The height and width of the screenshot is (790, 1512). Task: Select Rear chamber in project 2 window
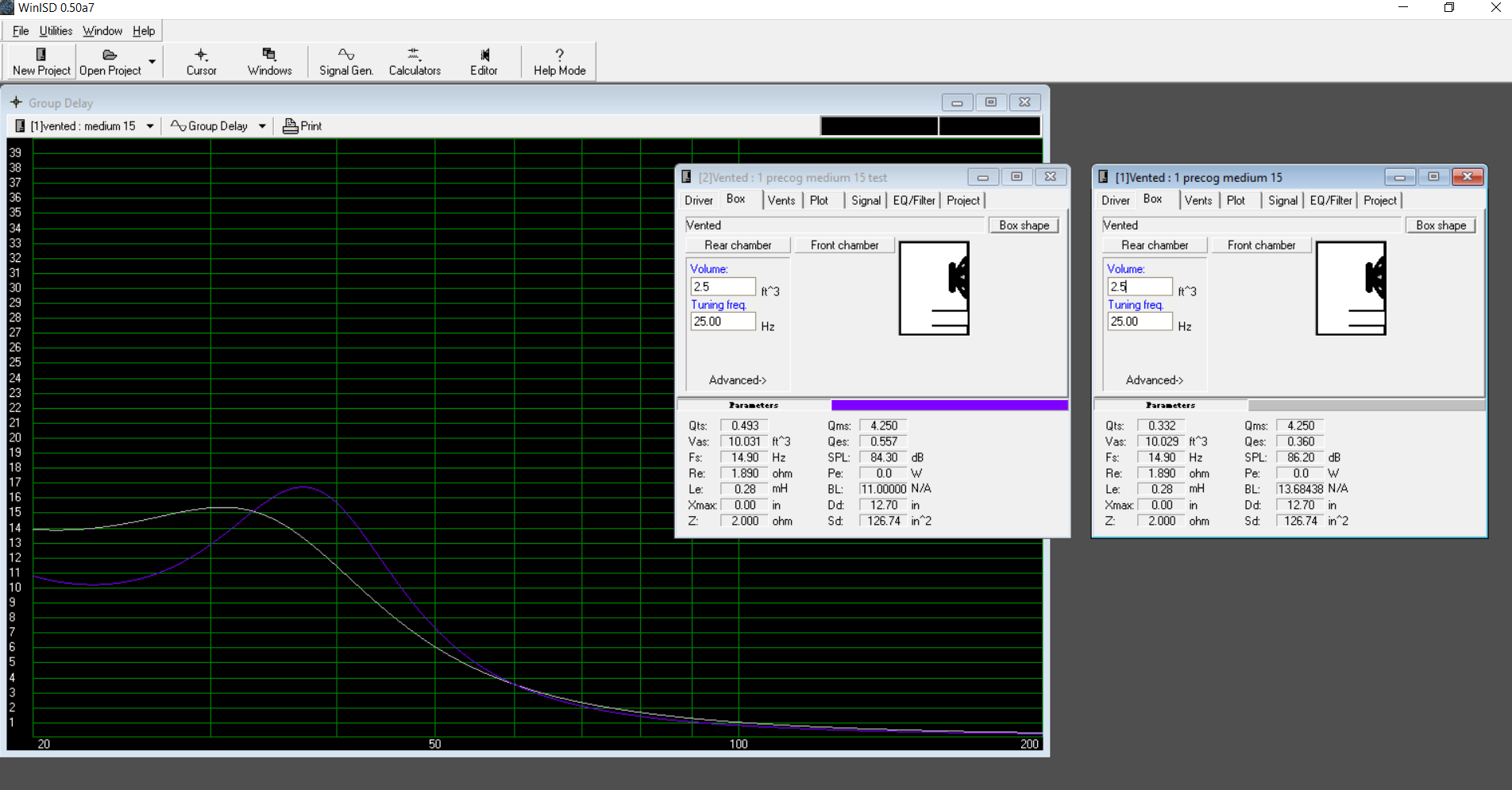point(738,245)
